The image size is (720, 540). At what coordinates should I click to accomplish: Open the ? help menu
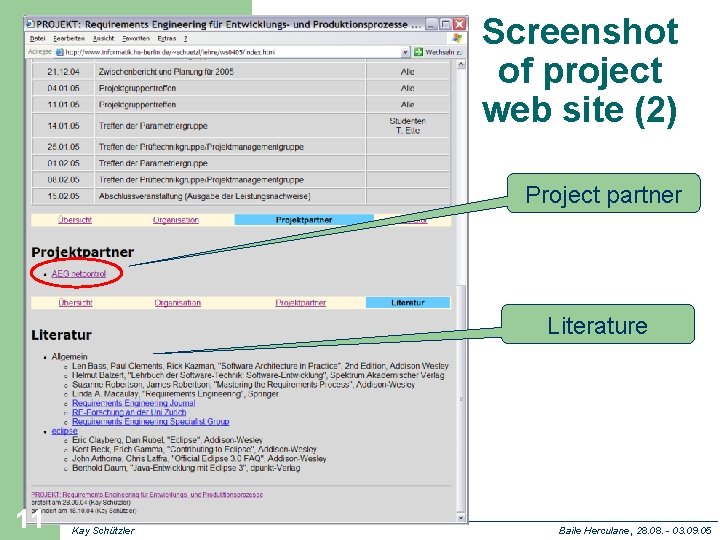tap(186, 39)
